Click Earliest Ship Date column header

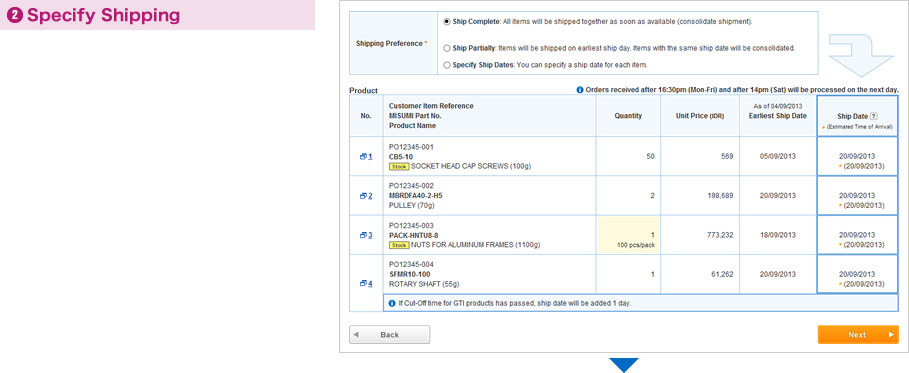[x=778, y=116]
